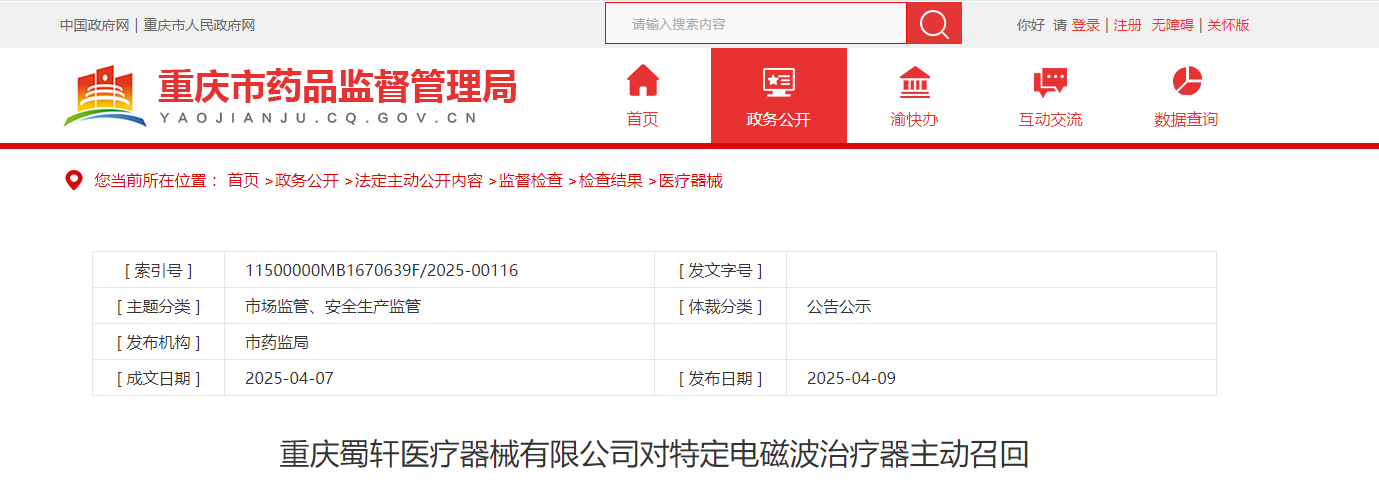Enable 无障碍 accessibility mode
The image size is (1379, 484).
tap(1172, 25)
